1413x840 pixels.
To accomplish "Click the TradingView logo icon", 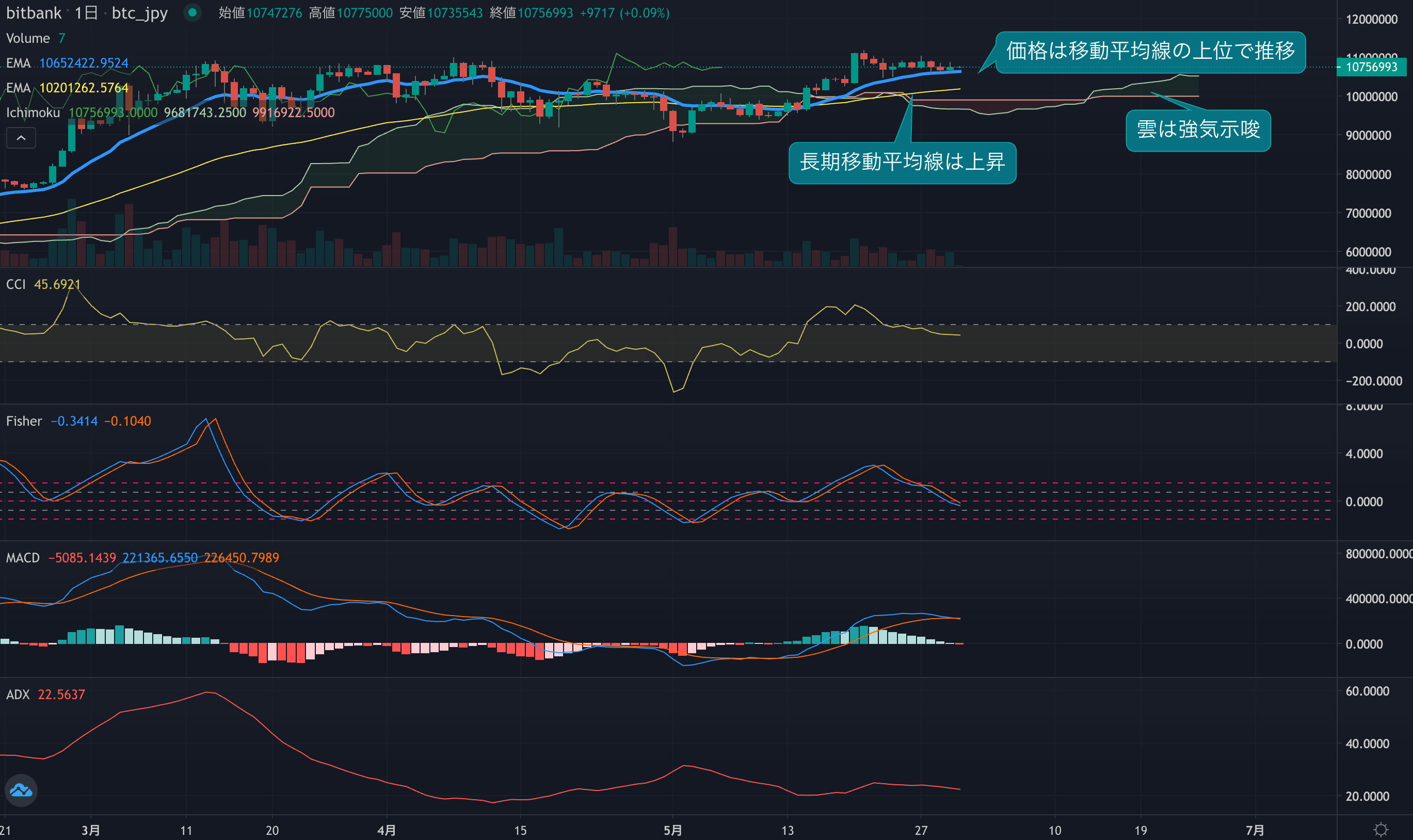I will tap(21, 790).
